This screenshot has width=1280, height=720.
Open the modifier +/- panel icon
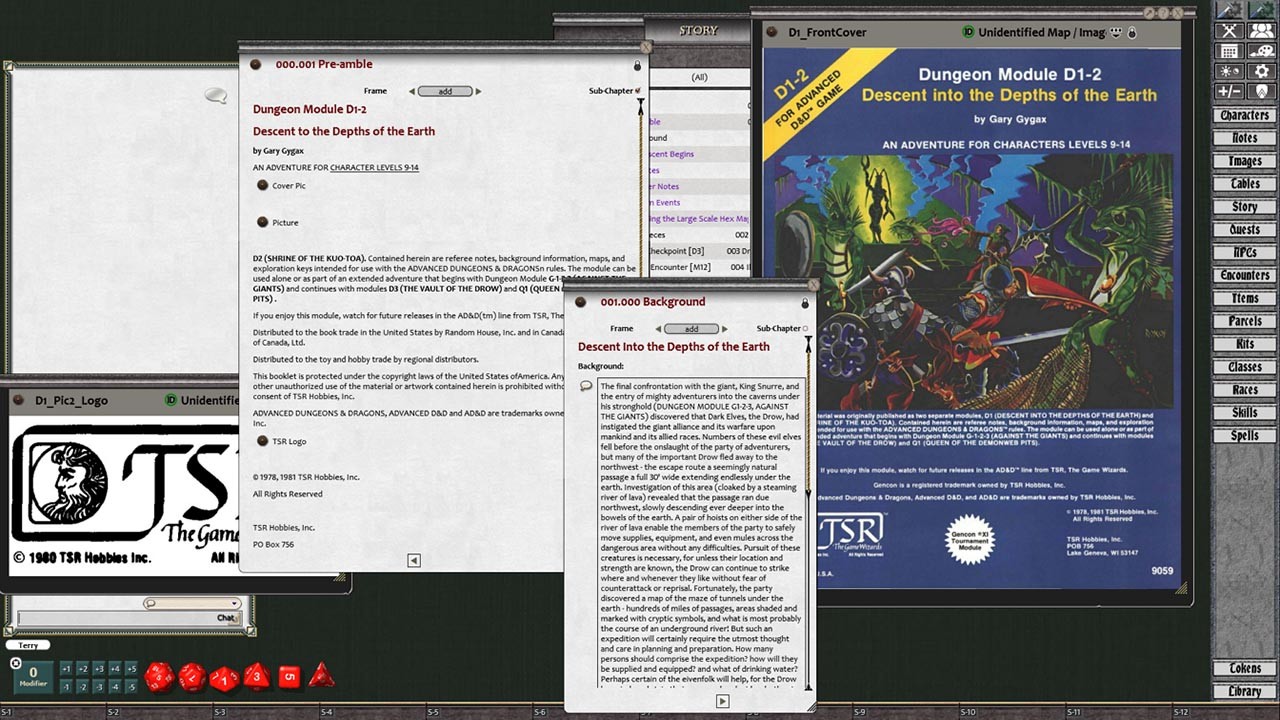point(1229,92)
